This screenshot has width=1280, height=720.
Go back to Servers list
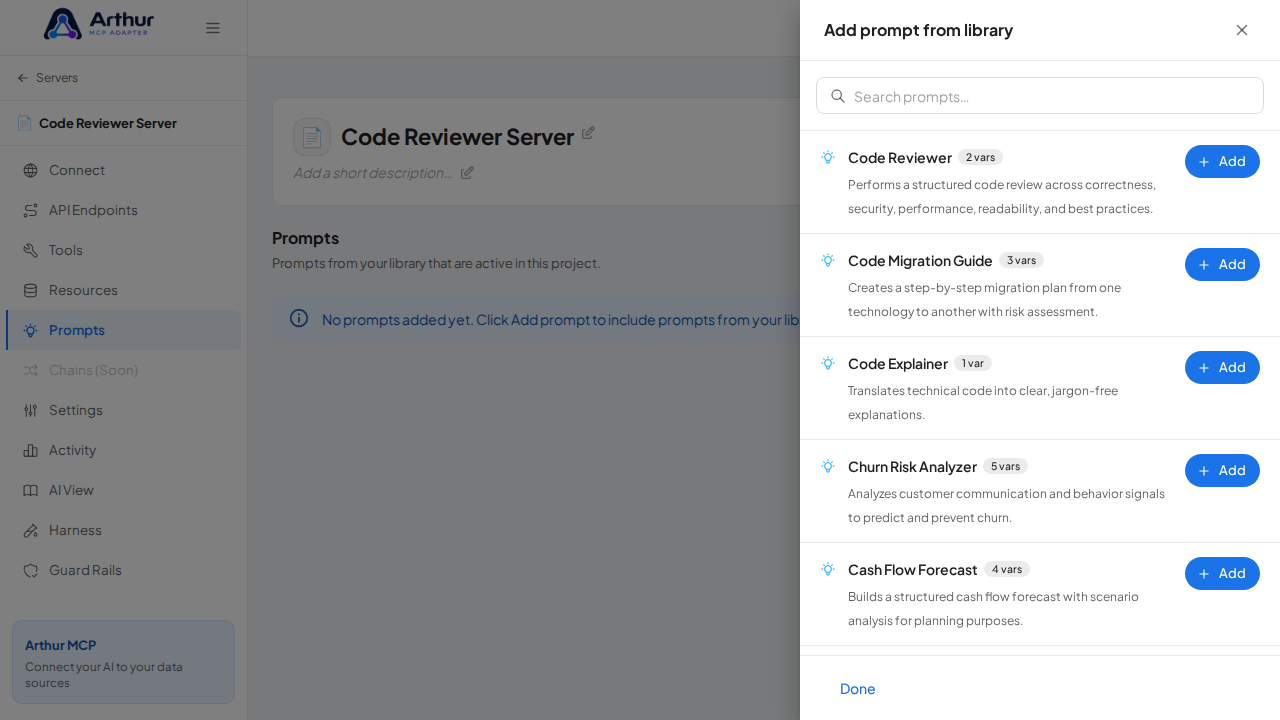(47, 78)
